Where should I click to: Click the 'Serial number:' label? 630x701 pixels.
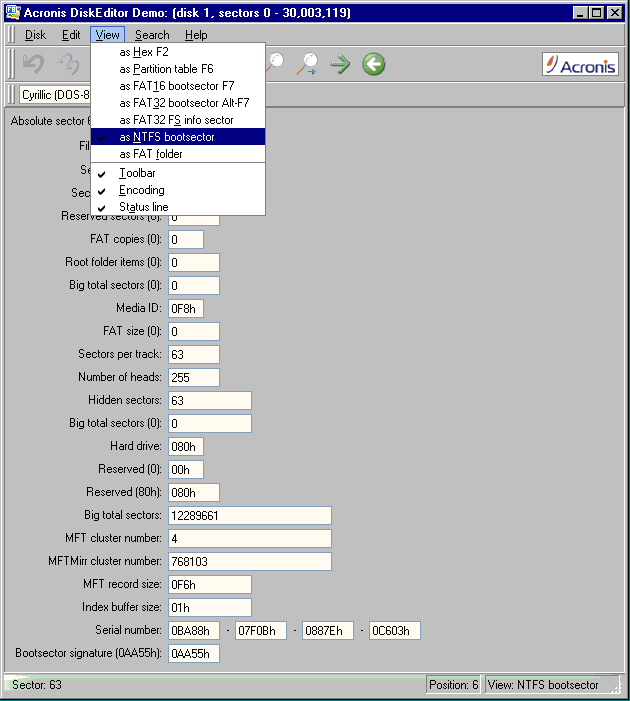(128, 630)
